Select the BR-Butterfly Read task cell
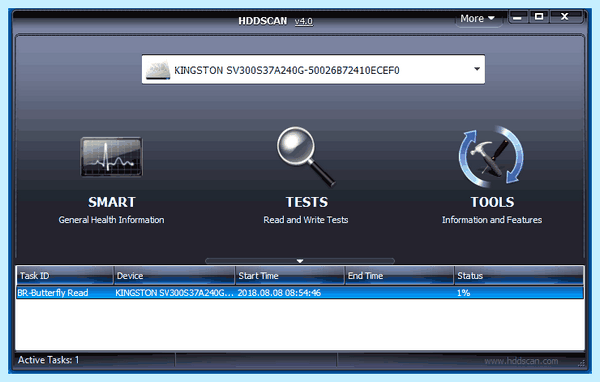Image resolution: width=600 pixels, height=382 pixels. pos(53,293)
